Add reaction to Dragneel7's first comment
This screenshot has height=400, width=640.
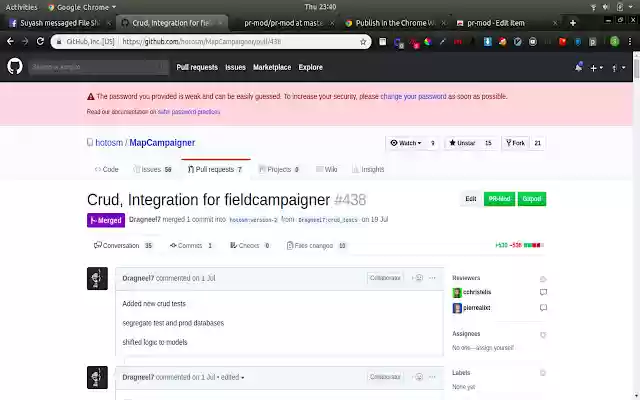[418, 278]
